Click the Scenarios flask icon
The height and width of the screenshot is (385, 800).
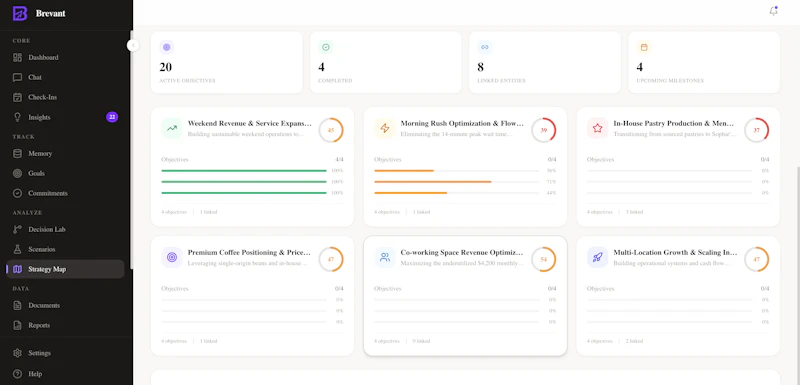tap(17, 249)
